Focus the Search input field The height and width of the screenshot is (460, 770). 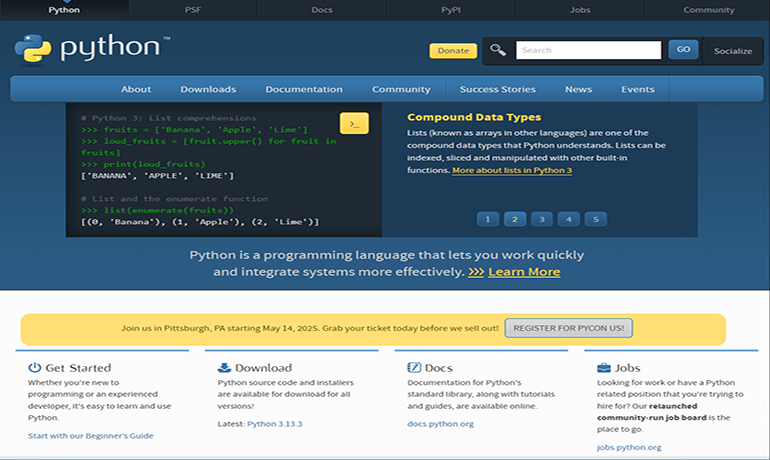point(588,50)
